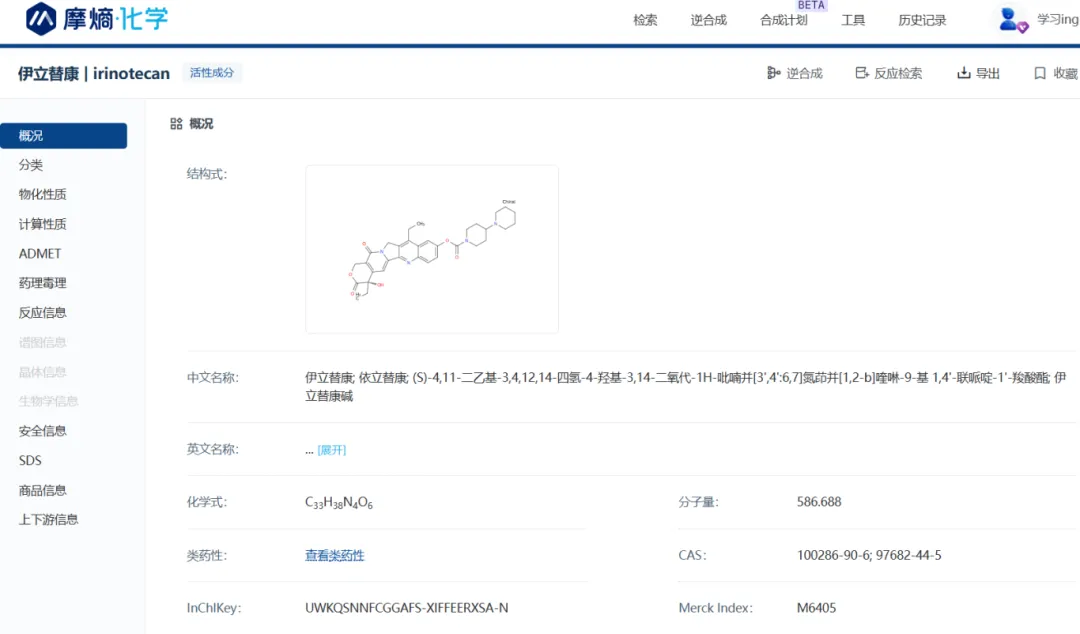Screen dimensions: 1080x634
Task: Open the user avatar icon
Action: pos(1012,19)
